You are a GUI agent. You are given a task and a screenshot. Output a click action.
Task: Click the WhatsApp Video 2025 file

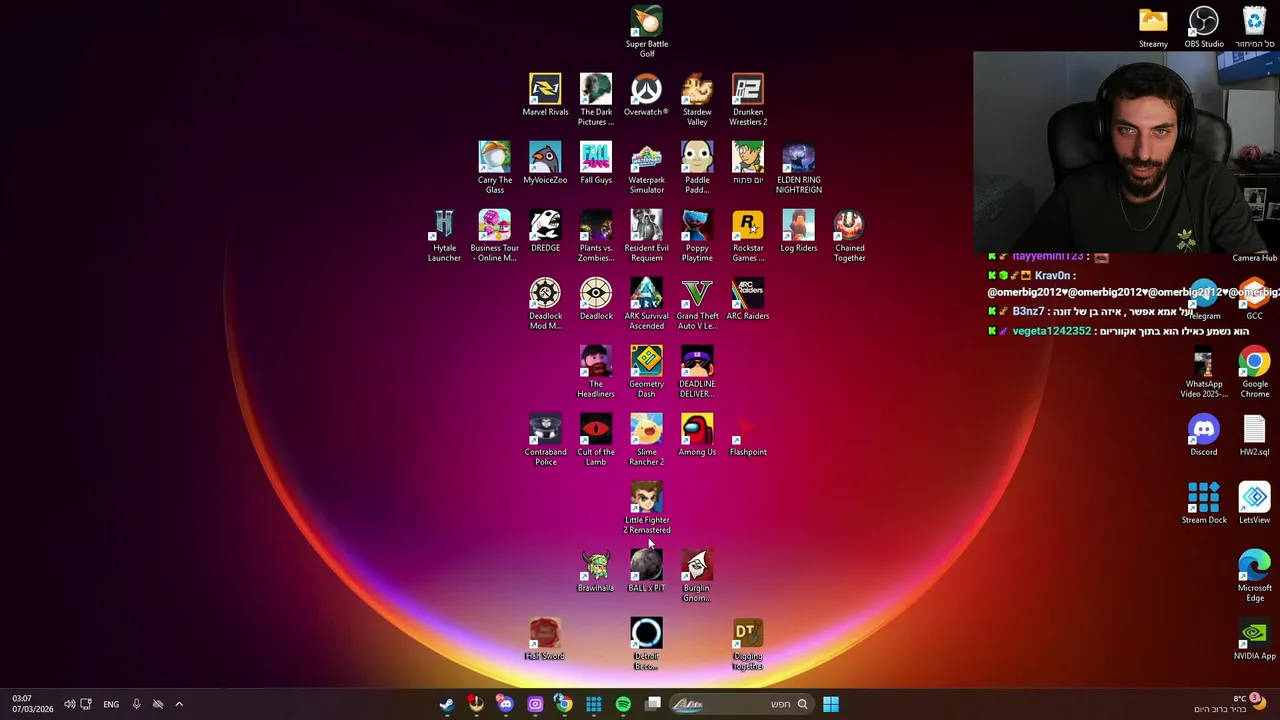pos(1204,372)
